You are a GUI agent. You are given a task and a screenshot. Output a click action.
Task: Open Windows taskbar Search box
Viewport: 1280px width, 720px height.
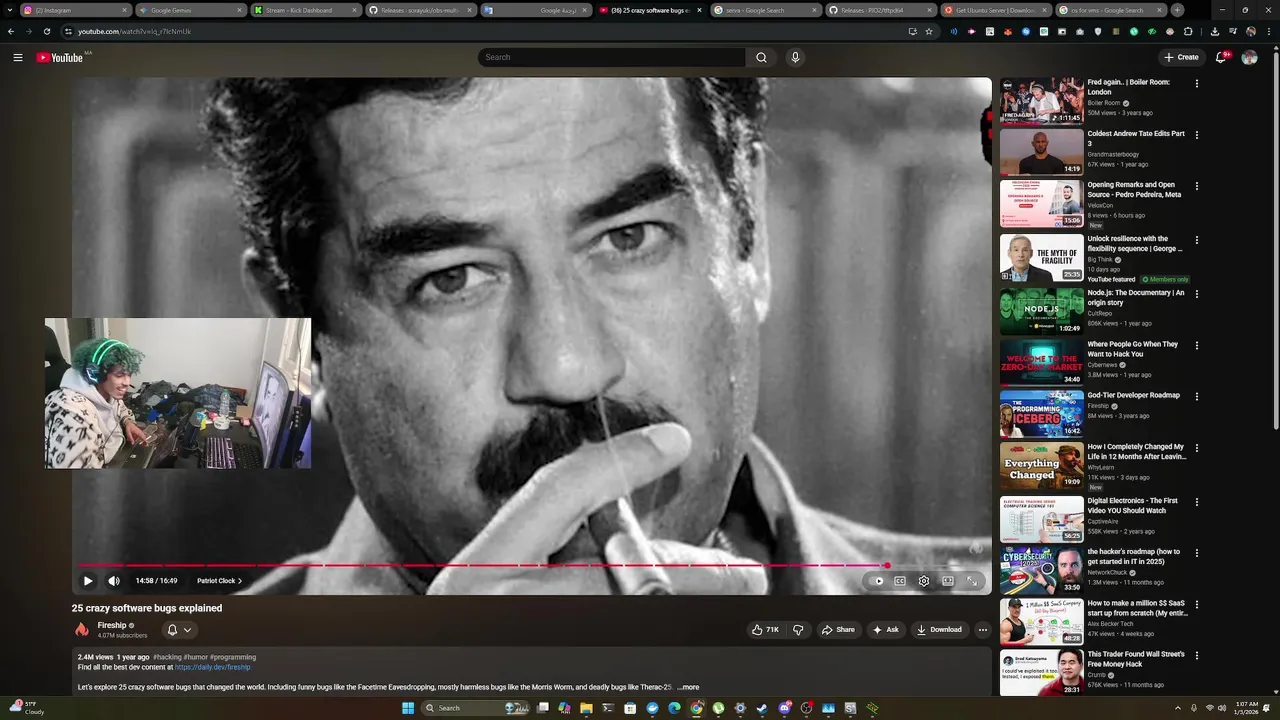474,708
